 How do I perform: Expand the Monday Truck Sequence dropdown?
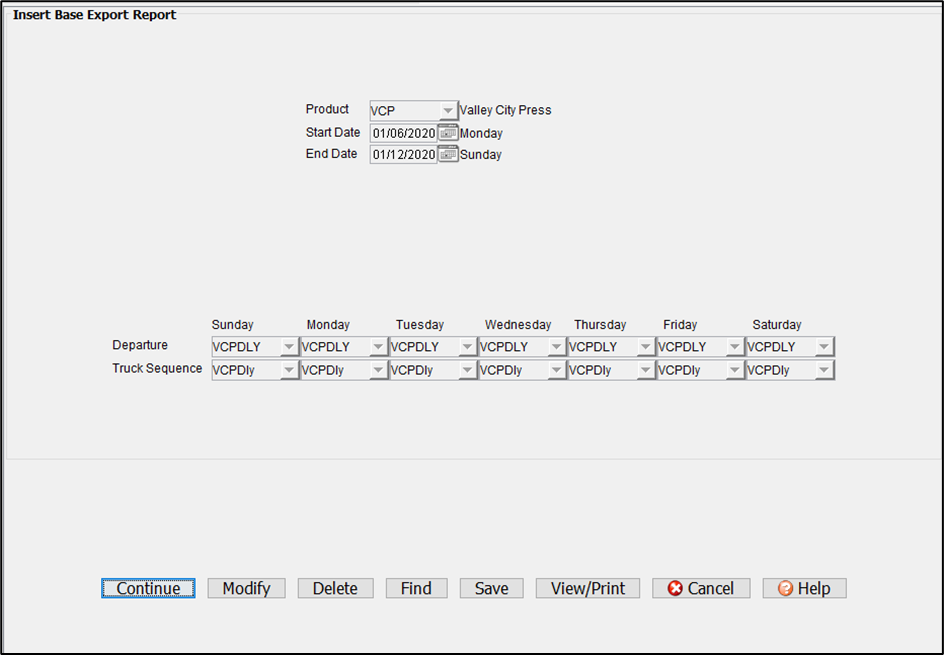pyautogui.click(x=378, y=370)
